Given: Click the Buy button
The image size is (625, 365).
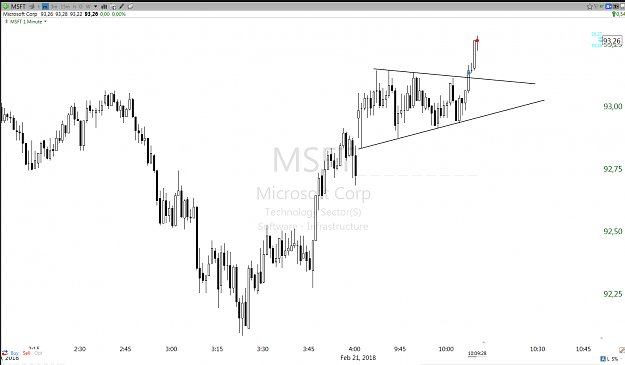Looking at the screenshot, I should [x=15, y=353].
